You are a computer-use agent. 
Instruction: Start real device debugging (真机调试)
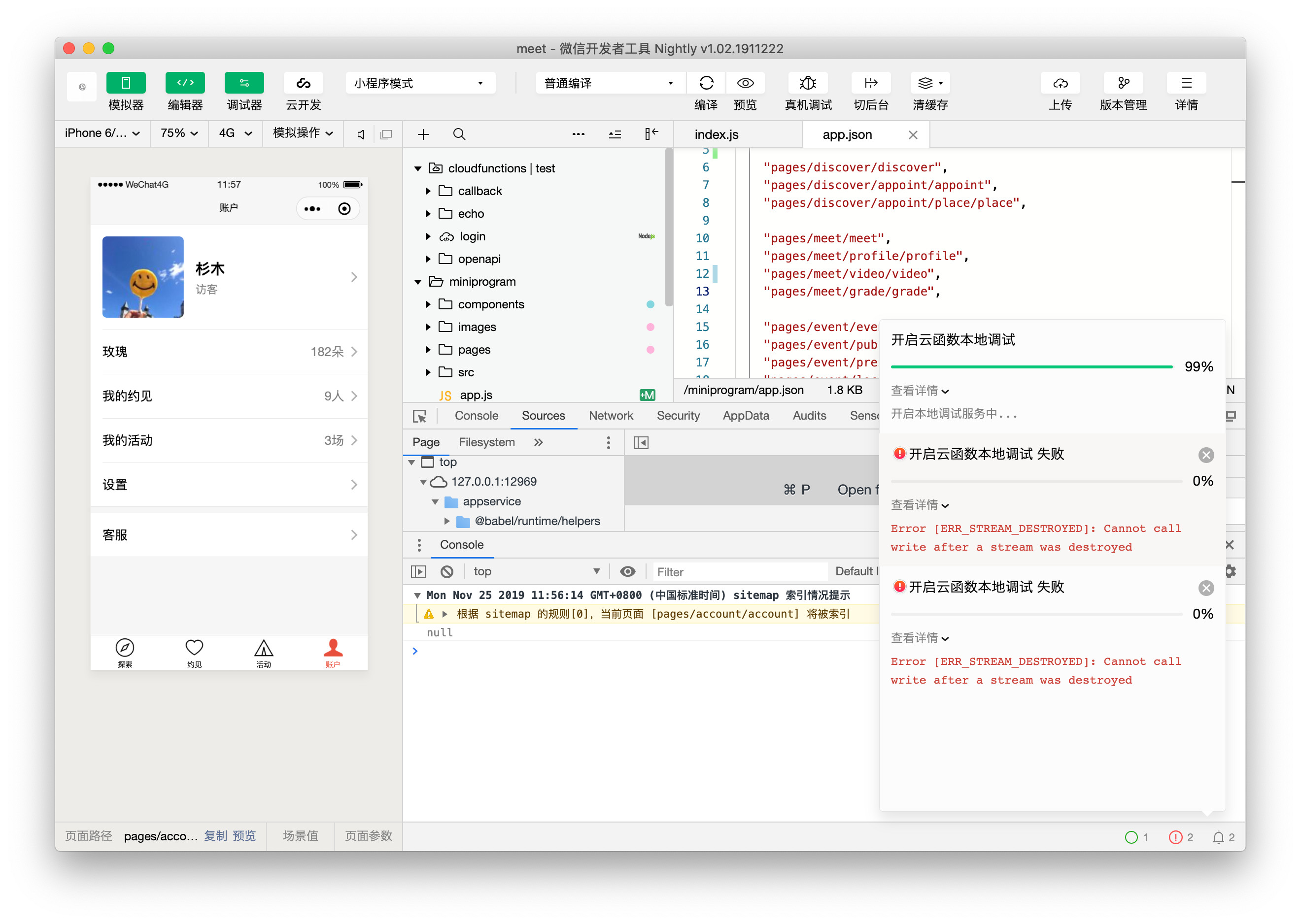(x=808, y=83)
